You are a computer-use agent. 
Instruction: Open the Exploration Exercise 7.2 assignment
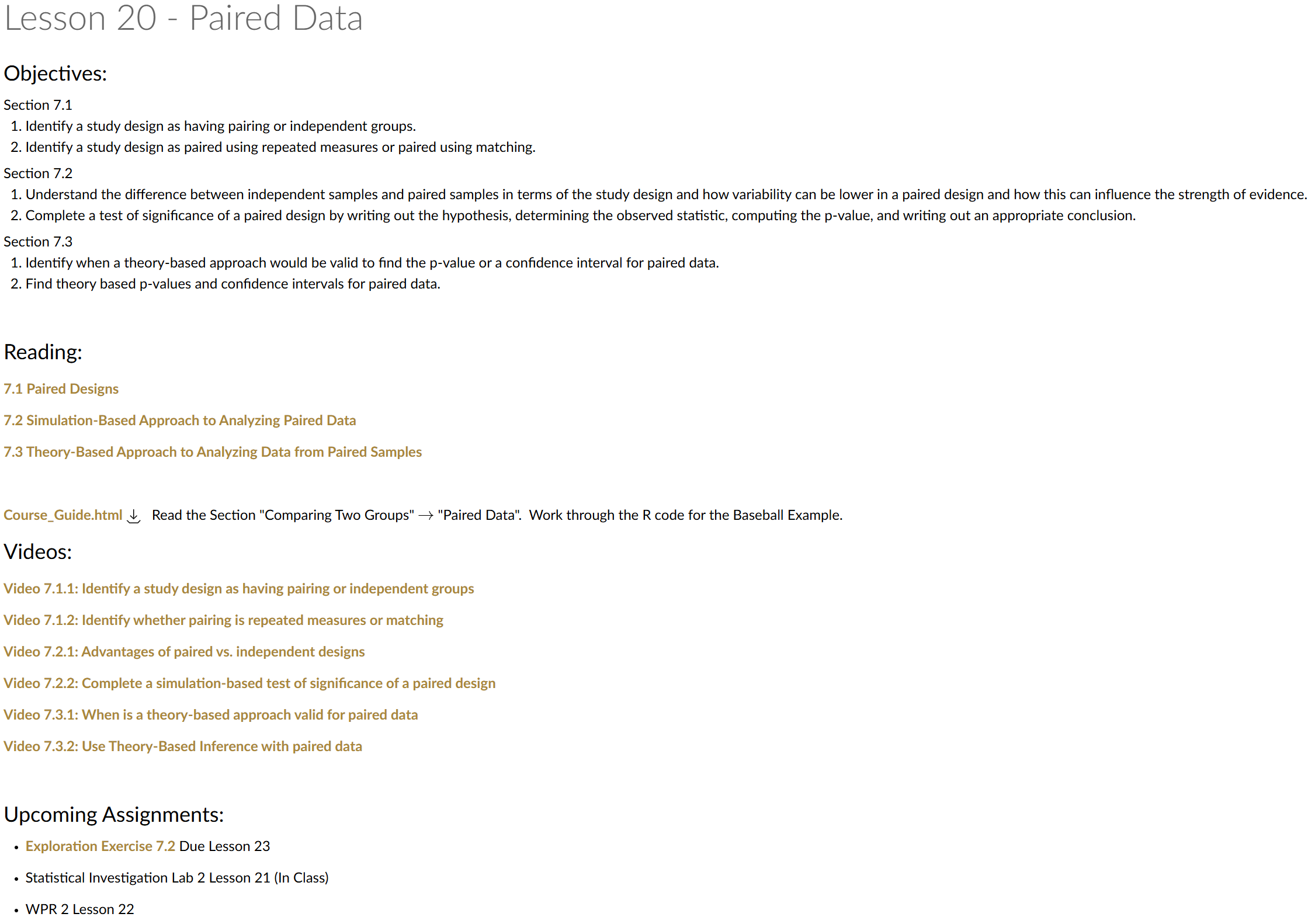coord(100,846)
